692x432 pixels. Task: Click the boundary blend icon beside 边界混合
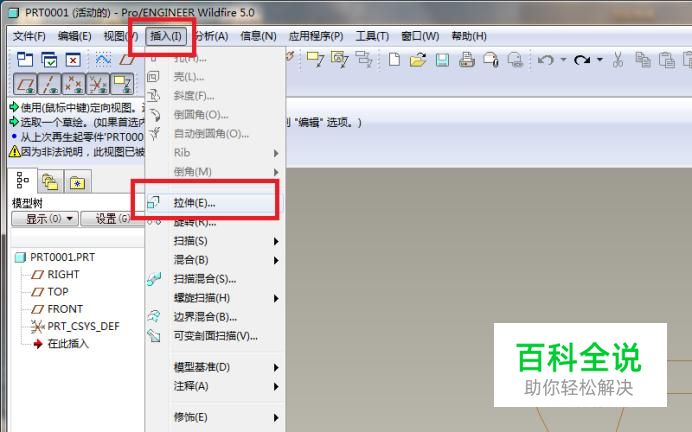point(154,316)
